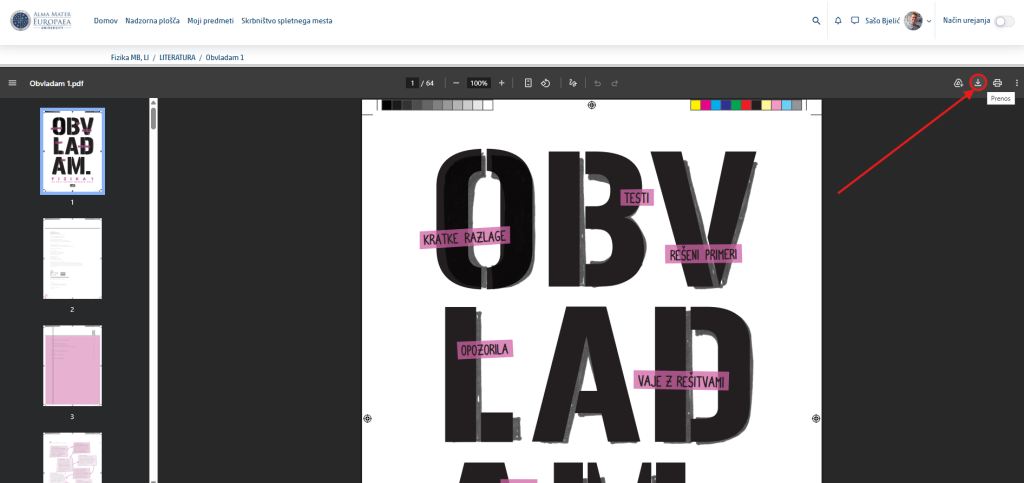The height and width of the screenshot is (483, 1024).
Task: Select the page 1 thumbnail
Action: click(x=72, y=151)
